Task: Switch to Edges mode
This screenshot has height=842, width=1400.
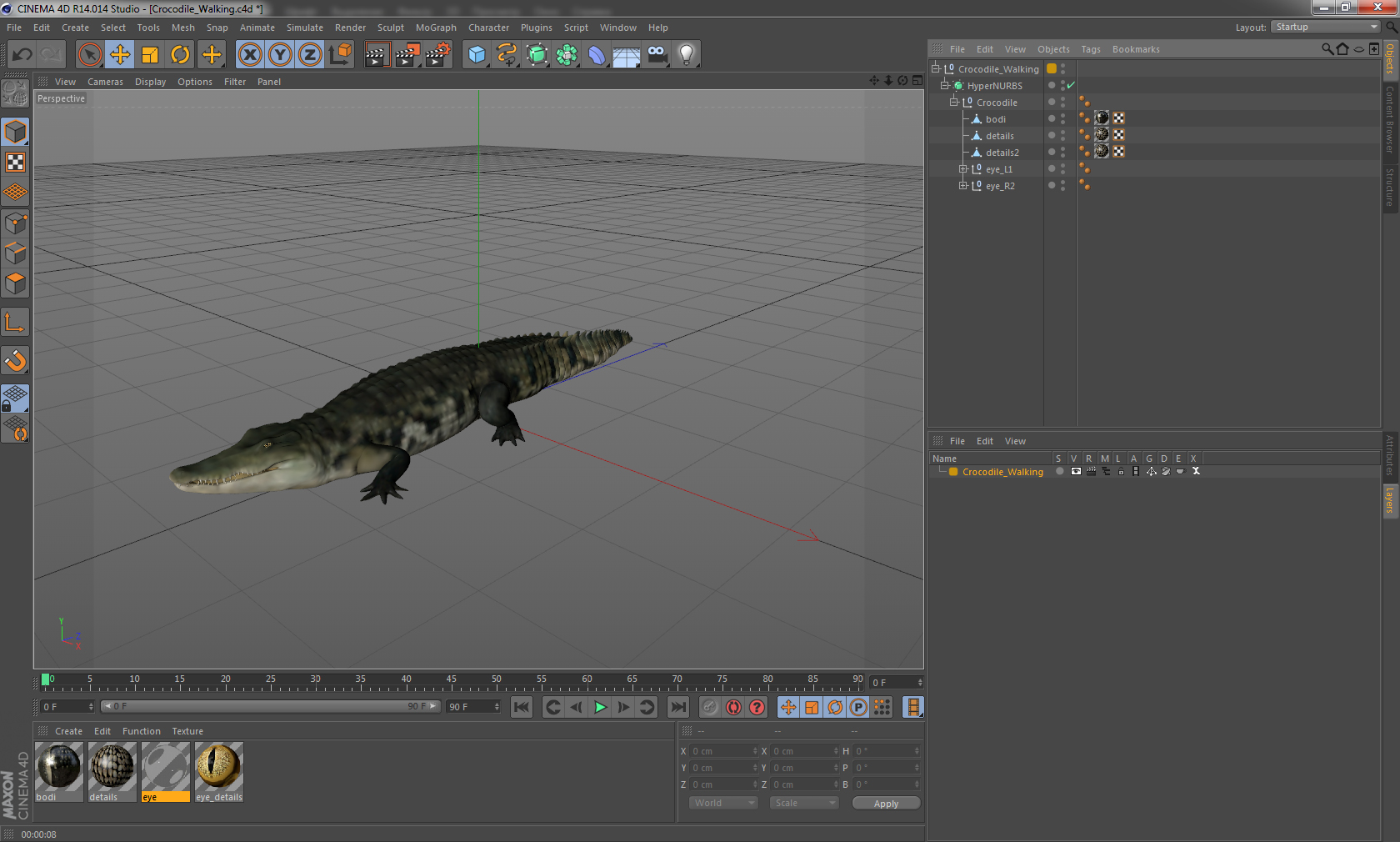Action: click(15, 253)
